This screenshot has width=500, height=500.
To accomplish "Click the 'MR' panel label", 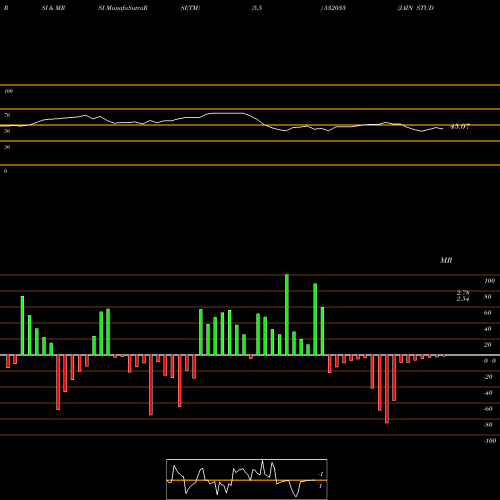I will (446, 260).
